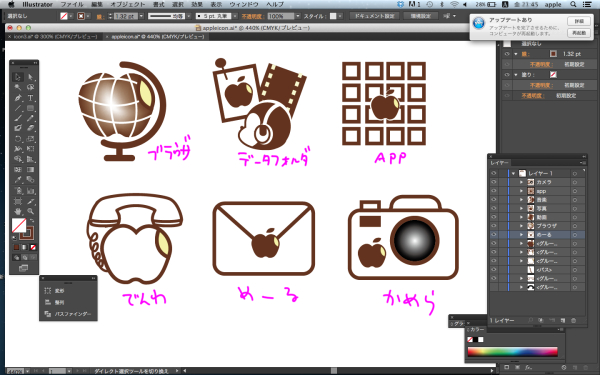This screenshot has width=600, height=375.
Task: Click the brown stroke swatch in toolbox
Action: tap(27, 233)
